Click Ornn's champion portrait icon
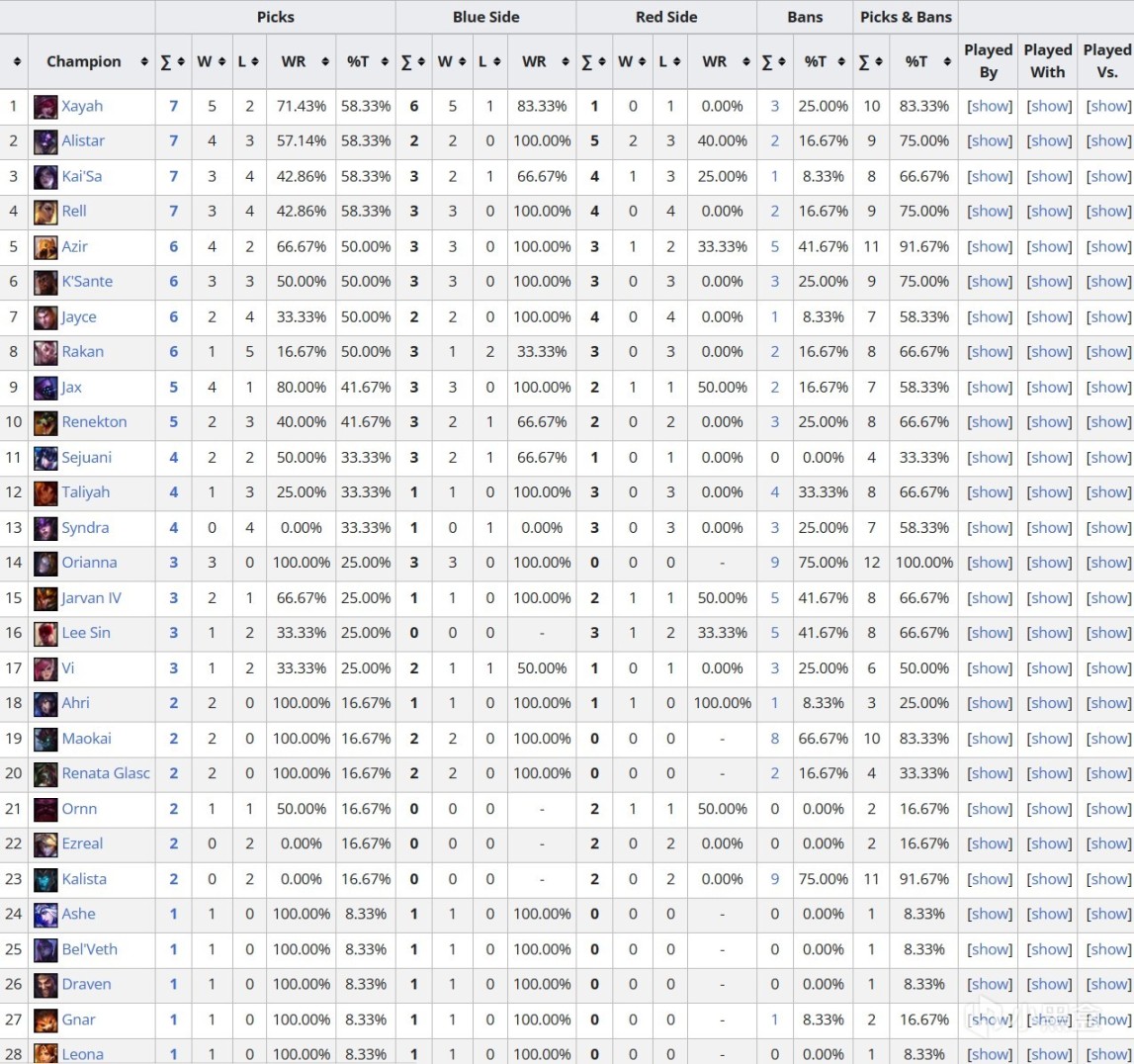Viewport: 1134px width, 1064px height. (45, 810)
